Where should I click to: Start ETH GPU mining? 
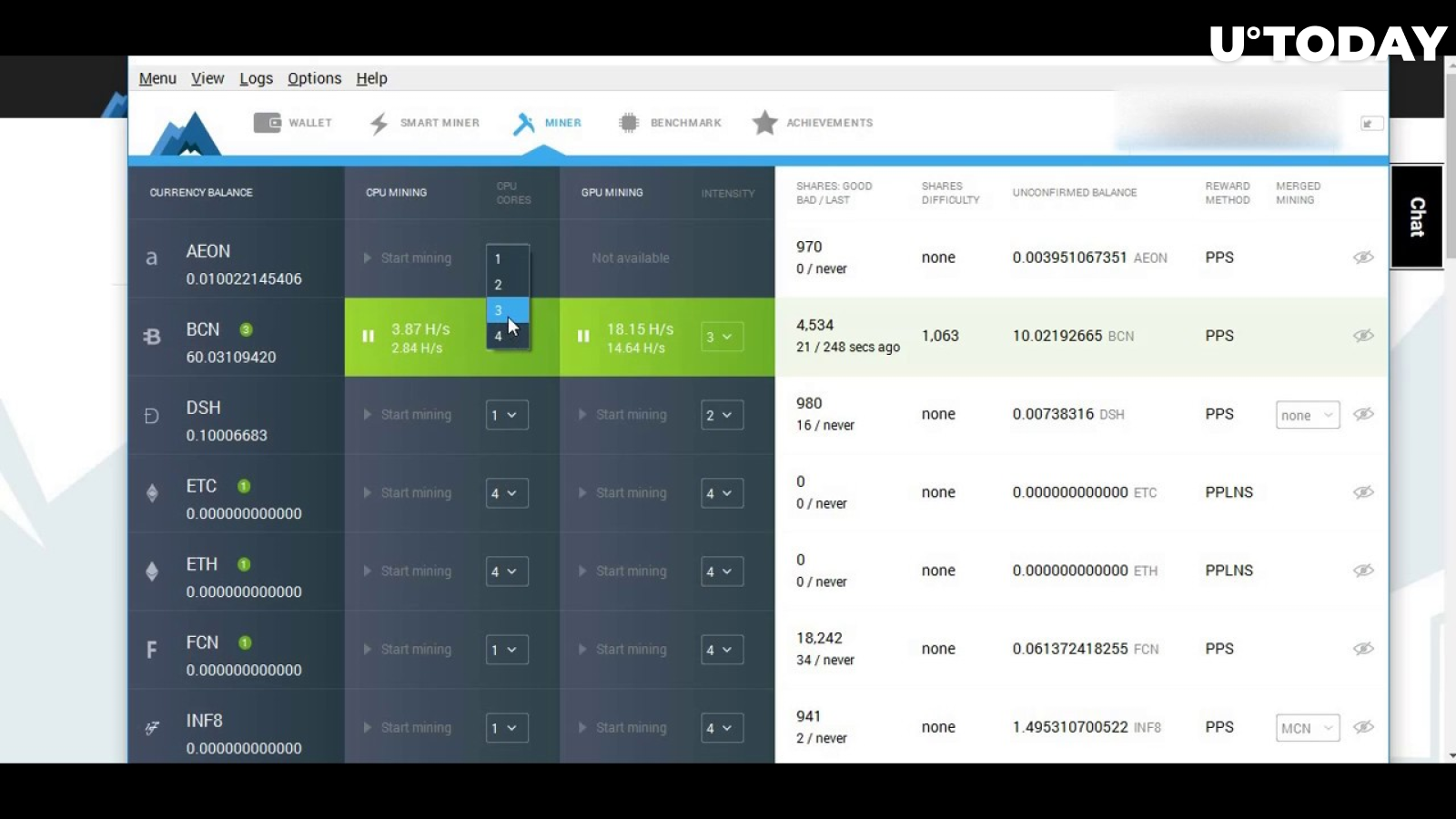pos(622,571)
